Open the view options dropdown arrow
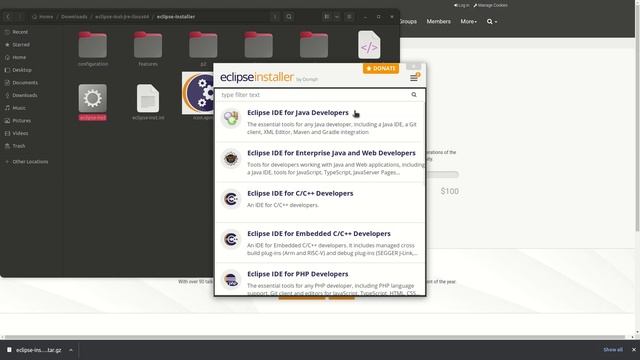The height and width of the screenshot is (360, 640). coord(337,17)
